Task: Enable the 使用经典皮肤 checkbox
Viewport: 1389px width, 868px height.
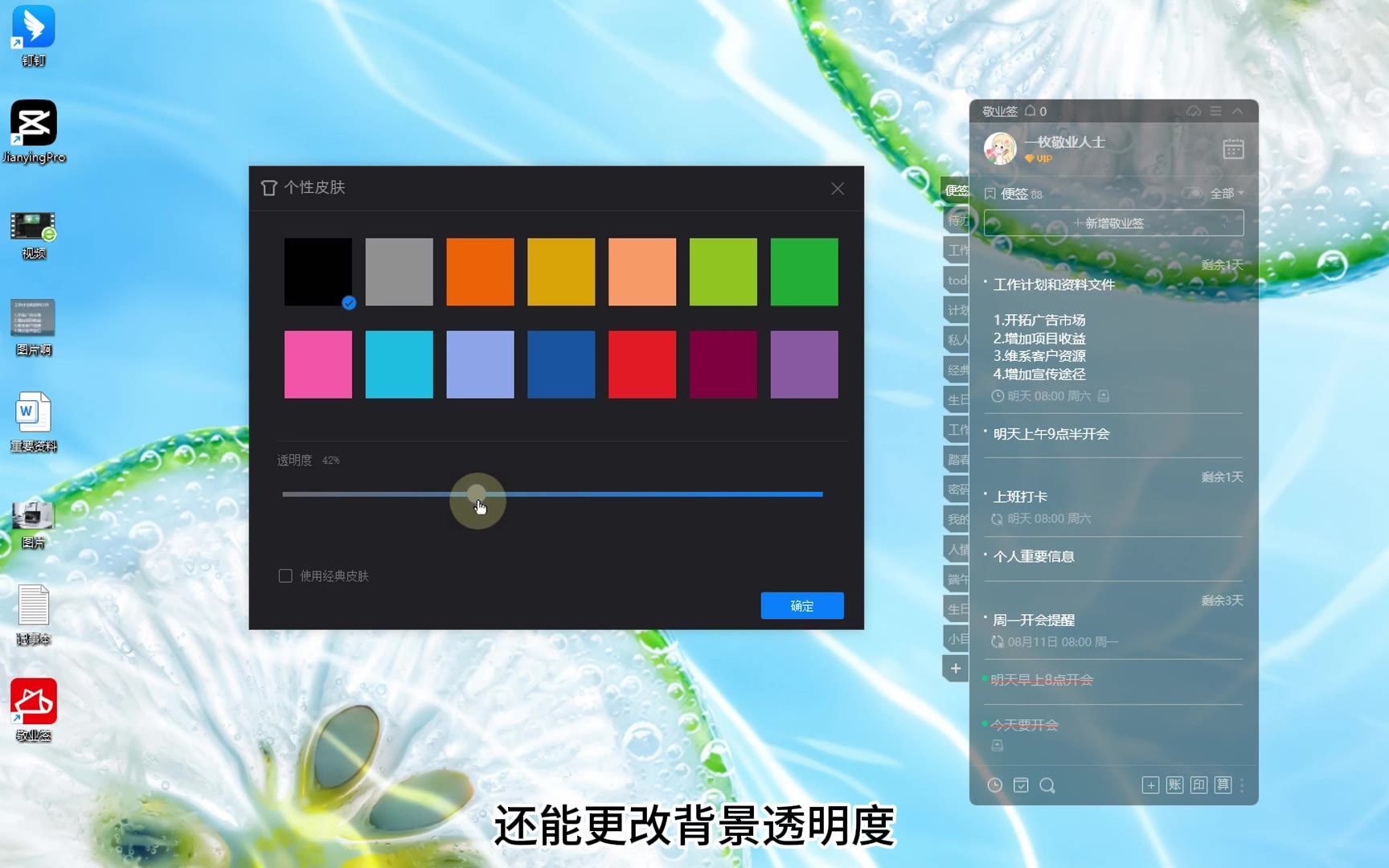Action: click(285, 575)
